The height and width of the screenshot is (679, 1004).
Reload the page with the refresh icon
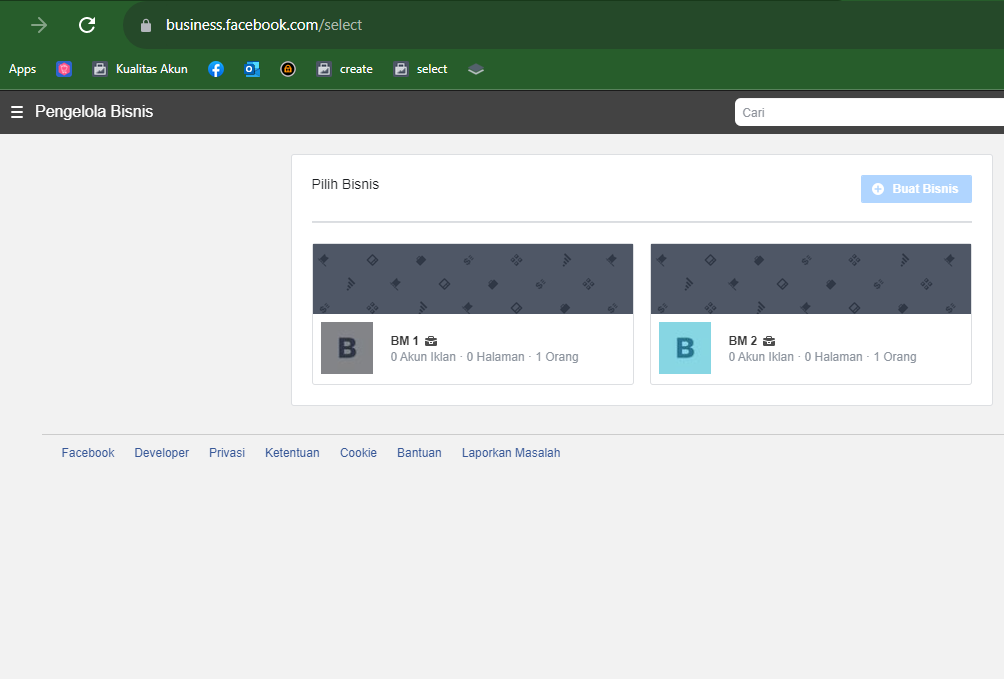87,25
